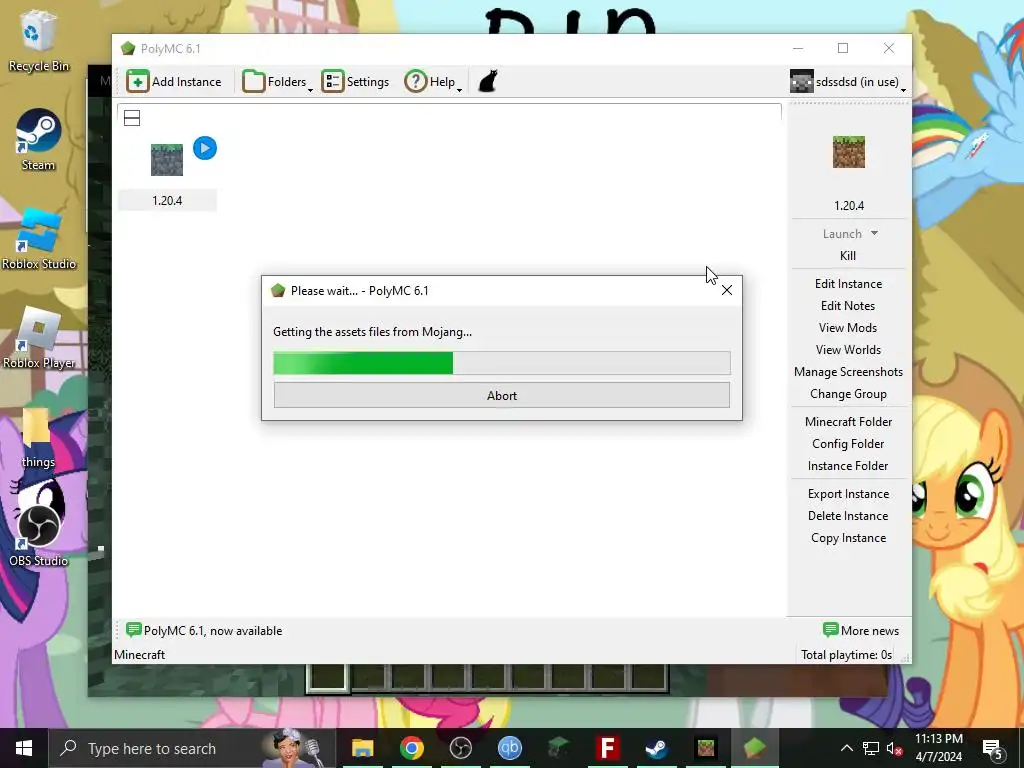This screenshot has width=1024, height=768.
Task: Click View Mods
Action: click(848, 328)
